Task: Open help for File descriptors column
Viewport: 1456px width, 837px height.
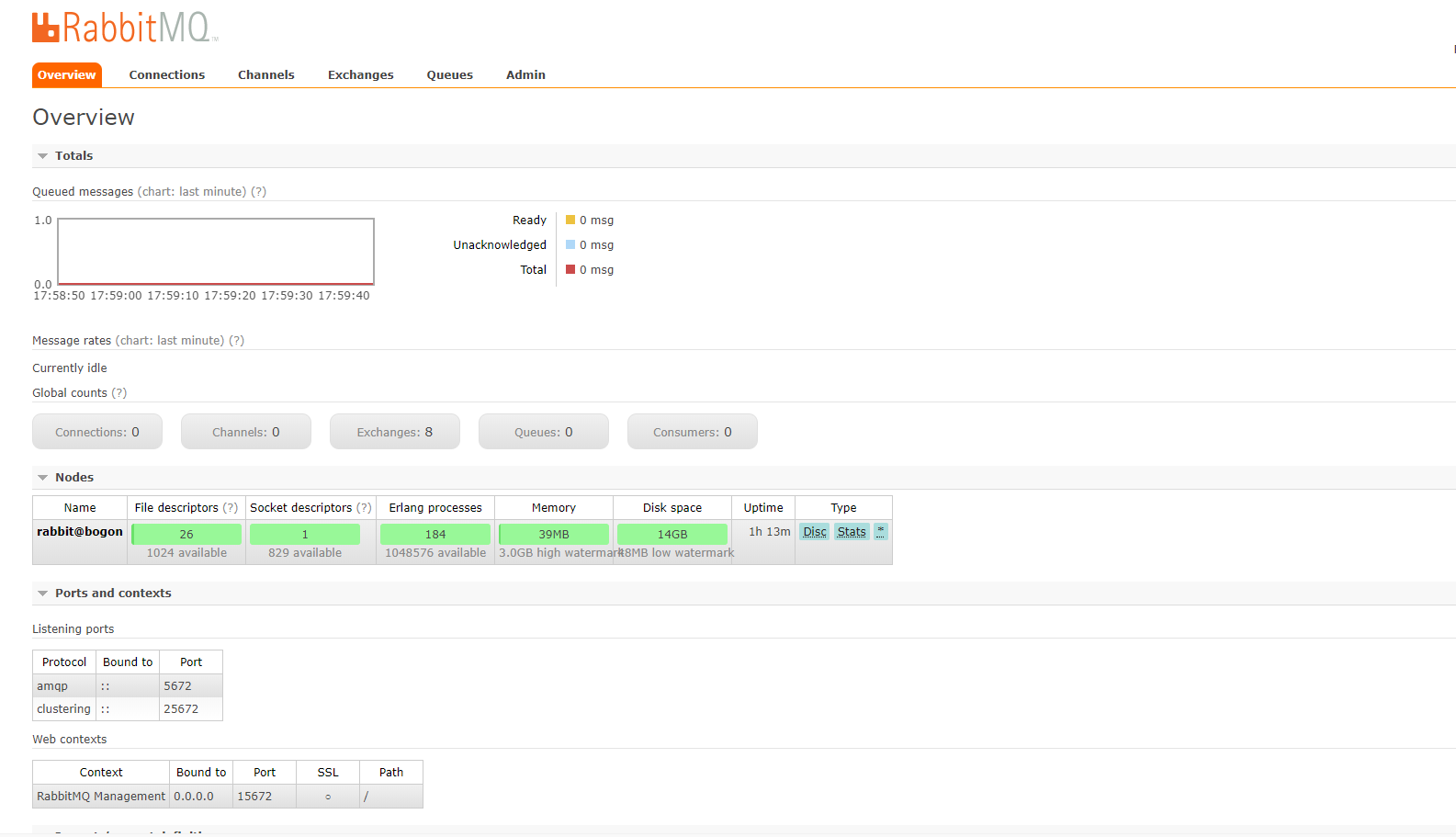Action: point(231,508)
